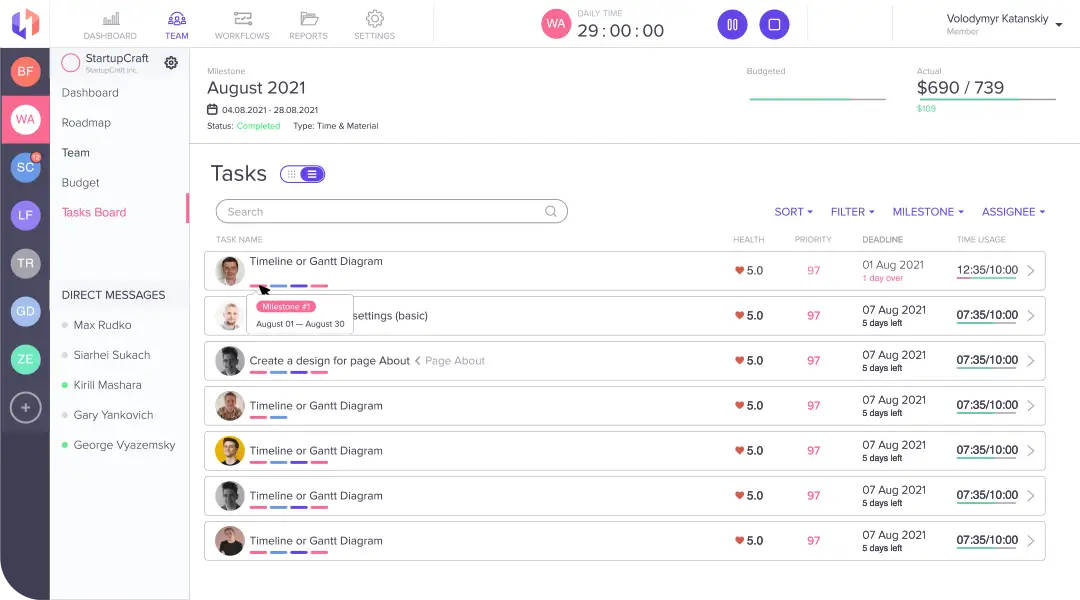The image size is (1080, 600).
Task: Expand the FILTER dropdown
Action: (852, 212)
